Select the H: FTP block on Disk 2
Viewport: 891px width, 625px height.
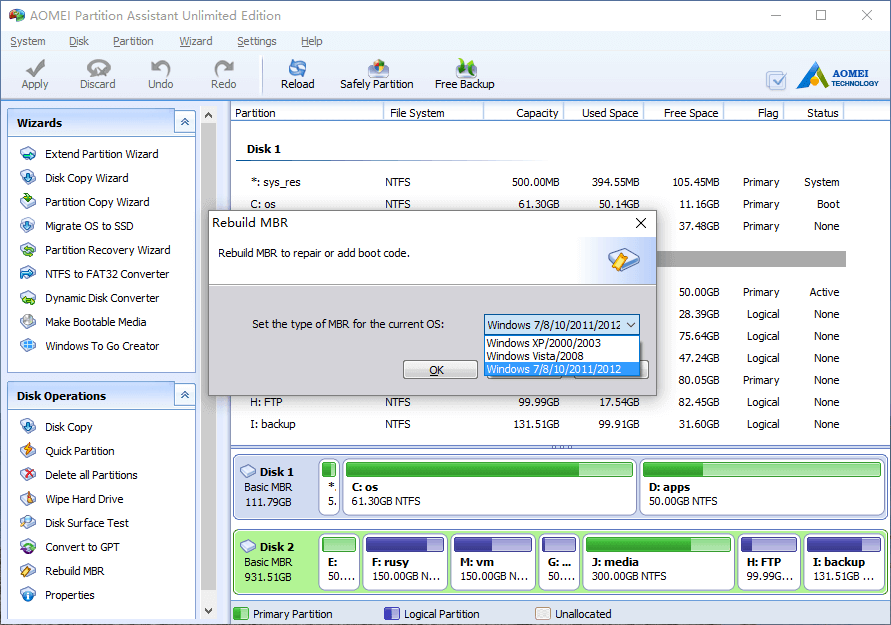pyautogui.click(x=769, y=562)
